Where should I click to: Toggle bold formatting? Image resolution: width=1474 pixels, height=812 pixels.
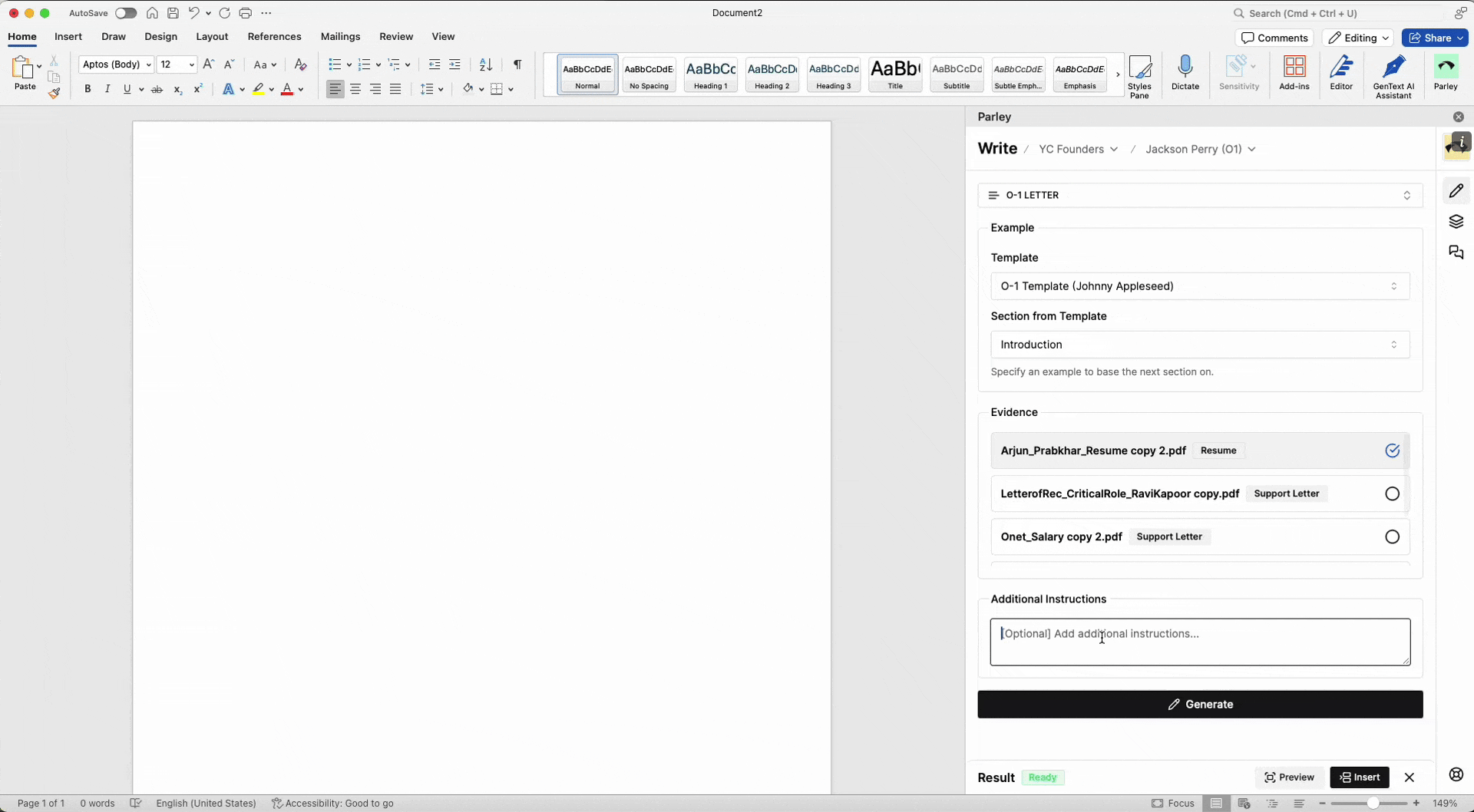tap(88, 90)
